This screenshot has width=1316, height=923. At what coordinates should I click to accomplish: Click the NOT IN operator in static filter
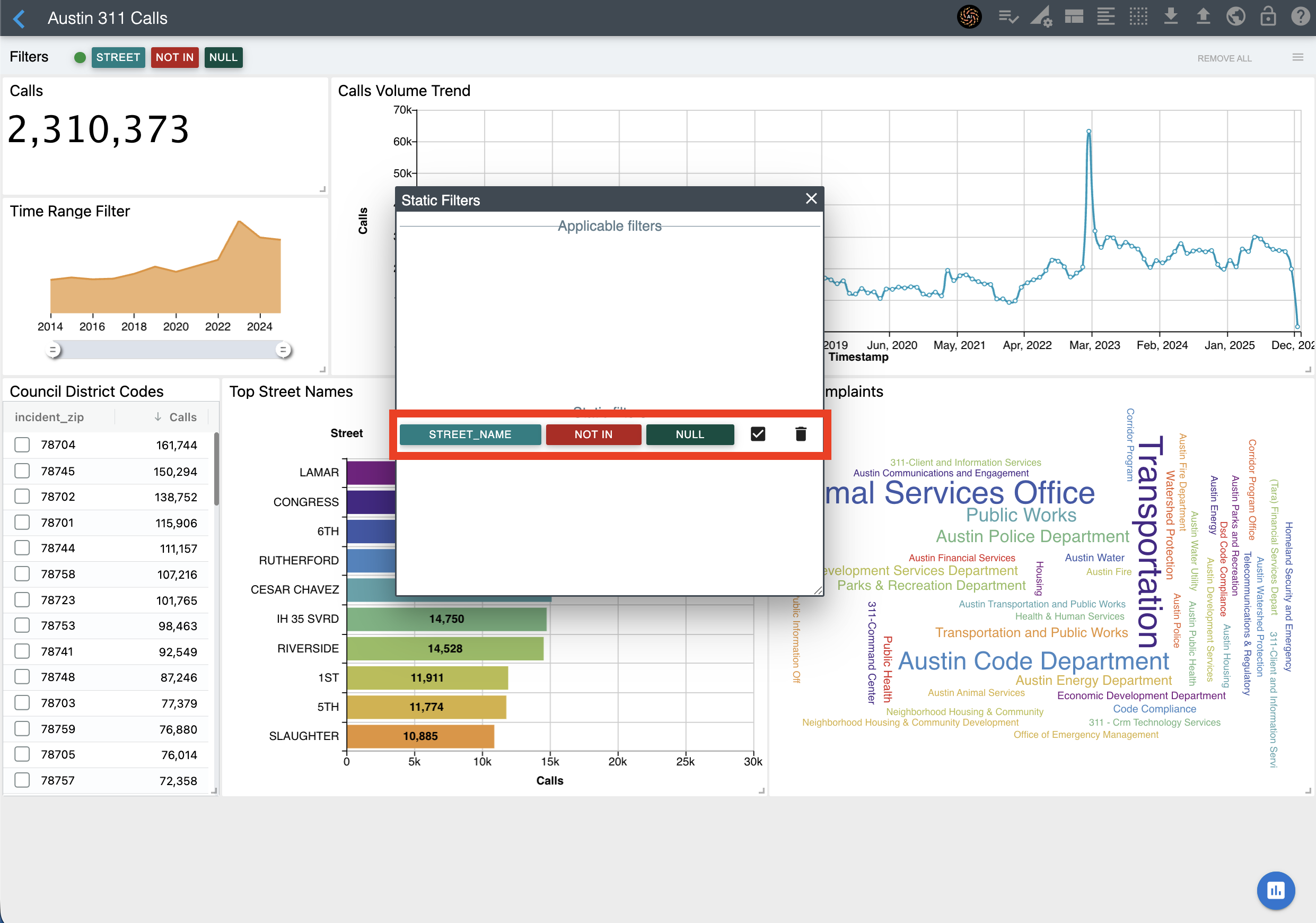click(593, 434)
